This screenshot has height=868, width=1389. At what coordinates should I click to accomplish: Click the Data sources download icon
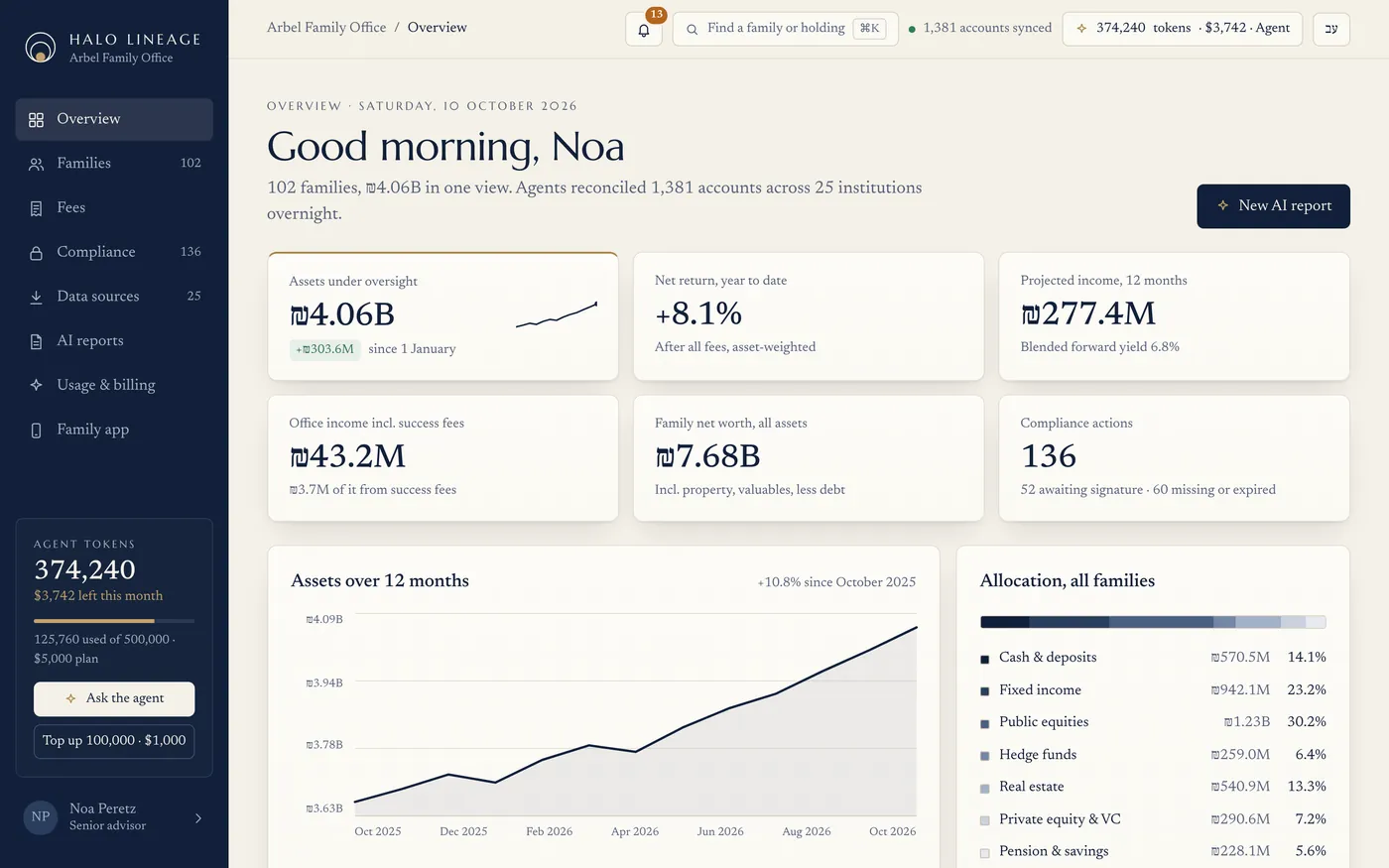[36, 297]
